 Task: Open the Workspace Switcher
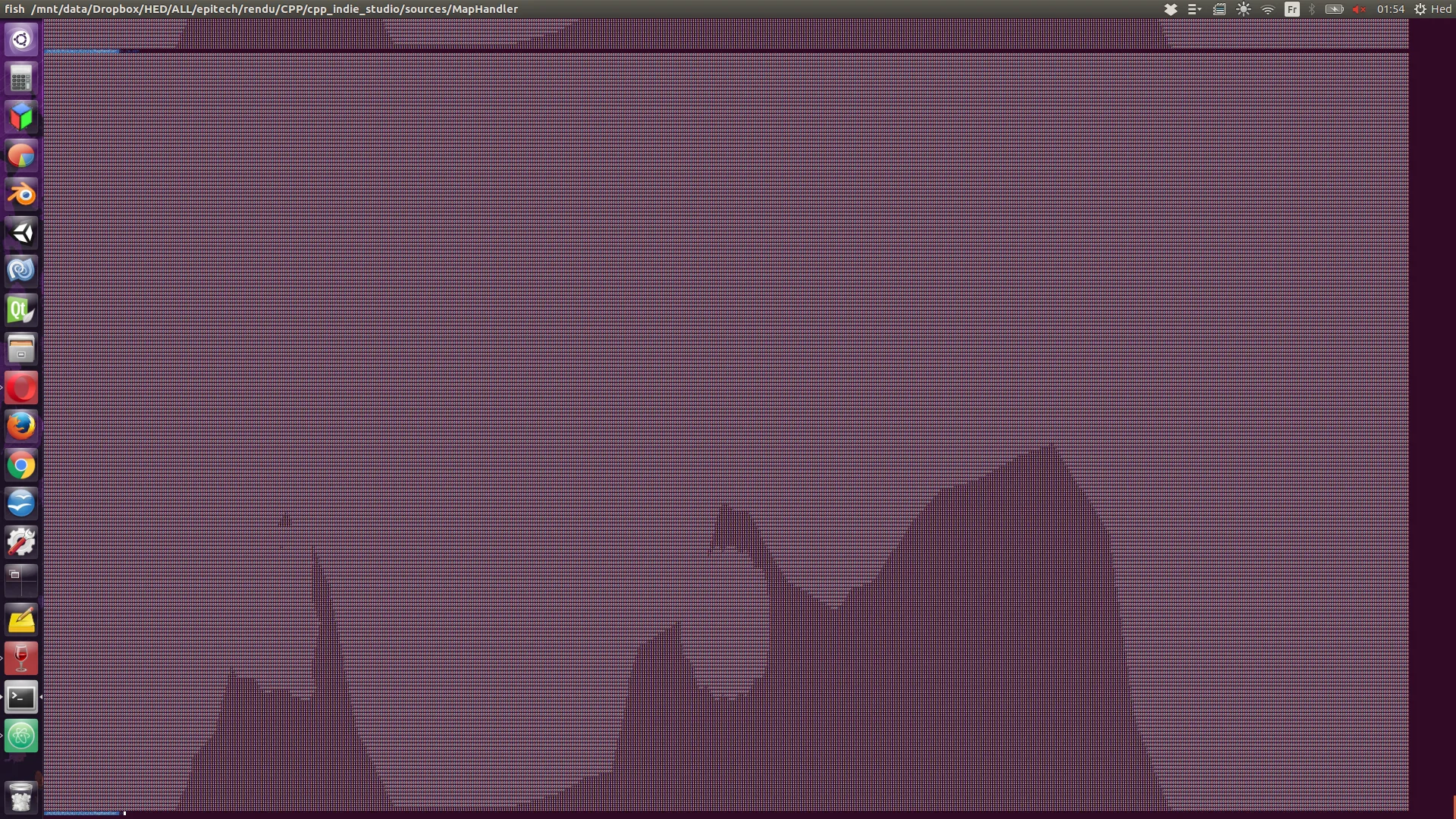coord(21,581)
